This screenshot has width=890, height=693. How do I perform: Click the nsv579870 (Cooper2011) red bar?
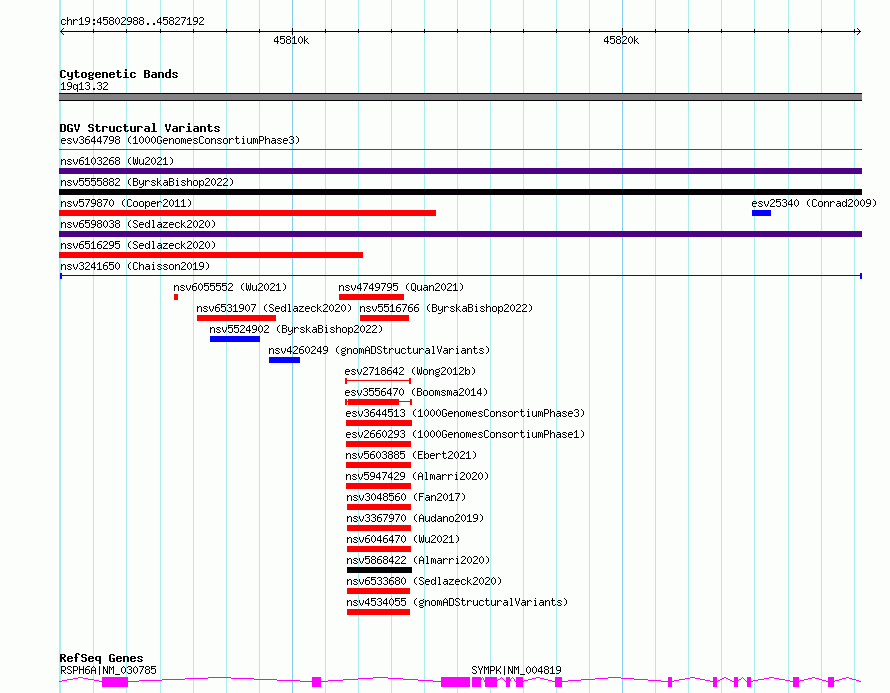click(x=247, y=213)
